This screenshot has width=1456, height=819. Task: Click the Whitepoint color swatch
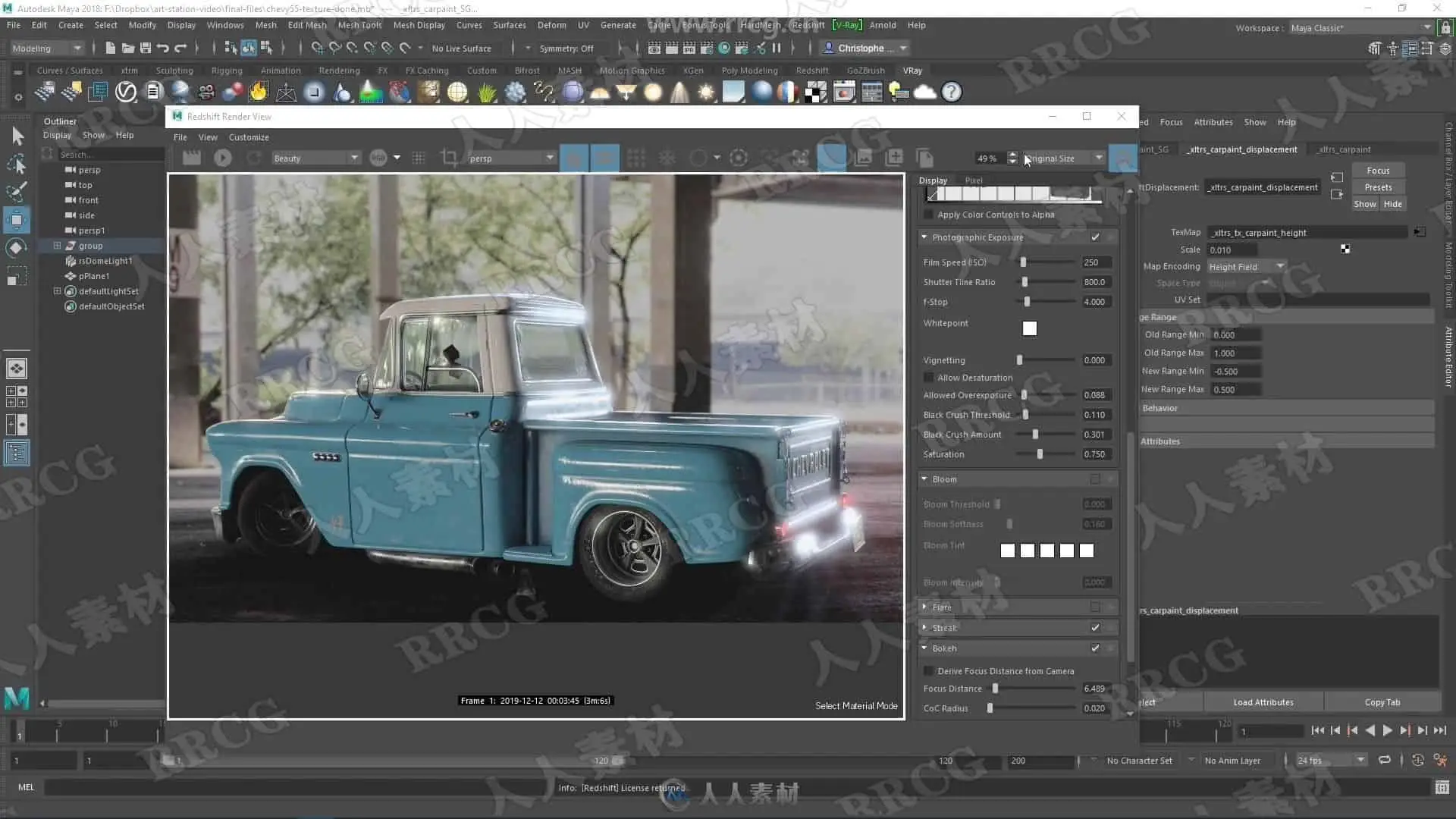tap(1029, 328)
